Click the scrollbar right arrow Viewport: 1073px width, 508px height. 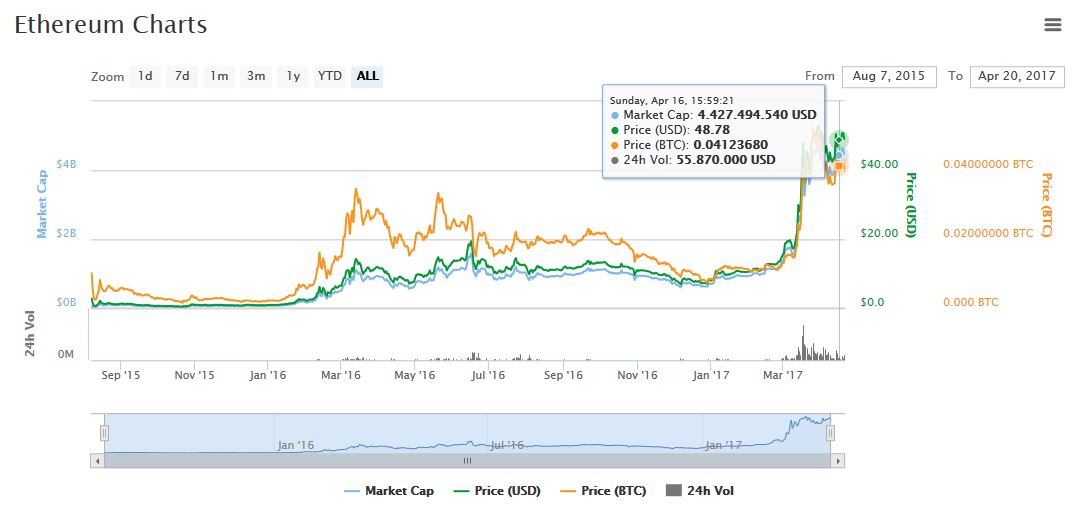[x=837, y=461]
